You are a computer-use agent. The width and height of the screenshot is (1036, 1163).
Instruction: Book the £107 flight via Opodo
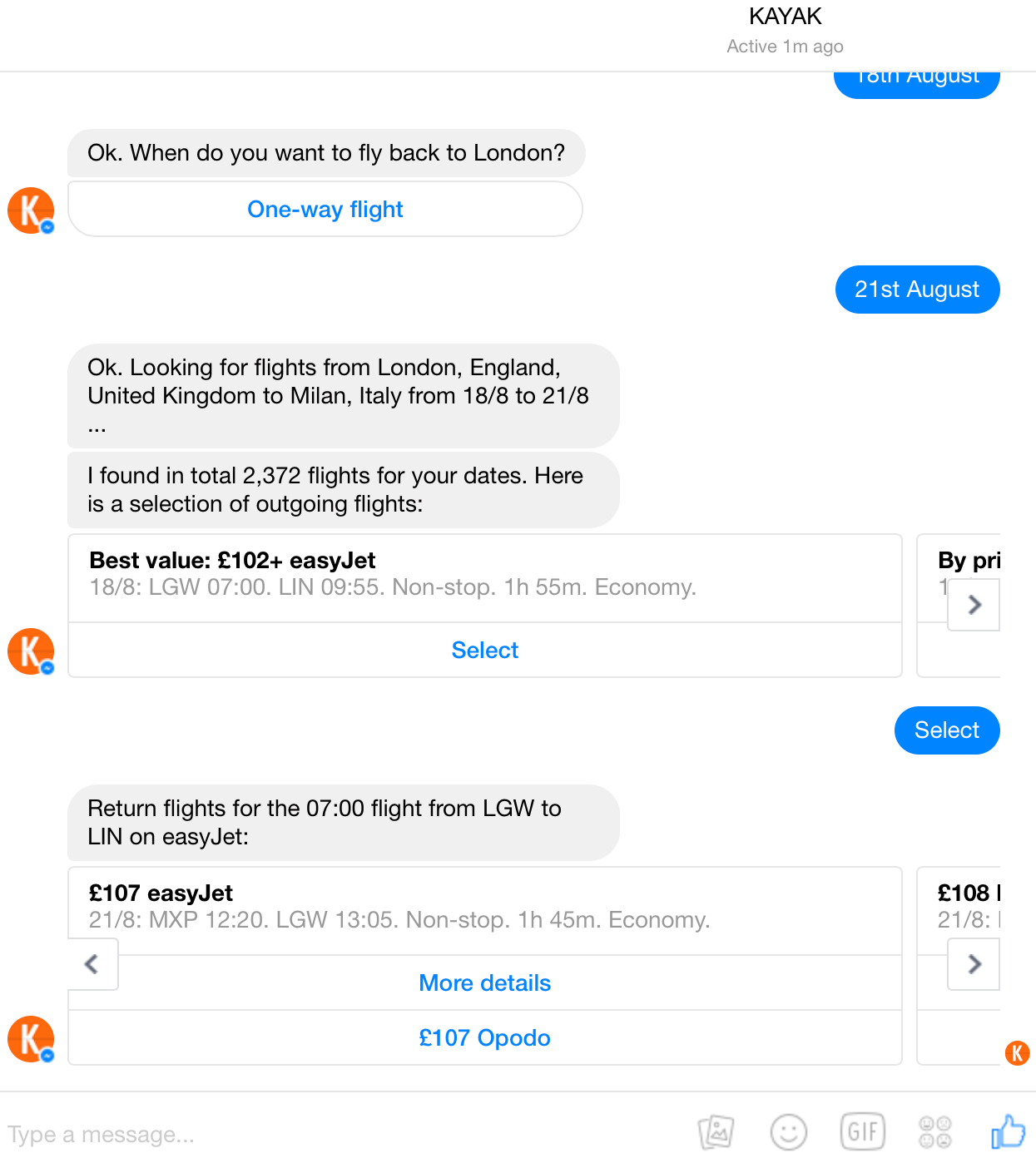(x=484, y=1037)
